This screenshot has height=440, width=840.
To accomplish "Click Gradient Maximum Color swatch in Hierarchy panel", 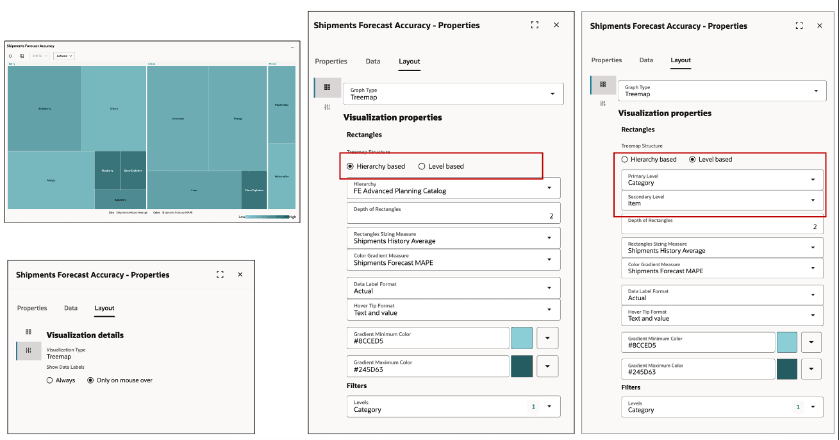I will [x=522, y=366].
